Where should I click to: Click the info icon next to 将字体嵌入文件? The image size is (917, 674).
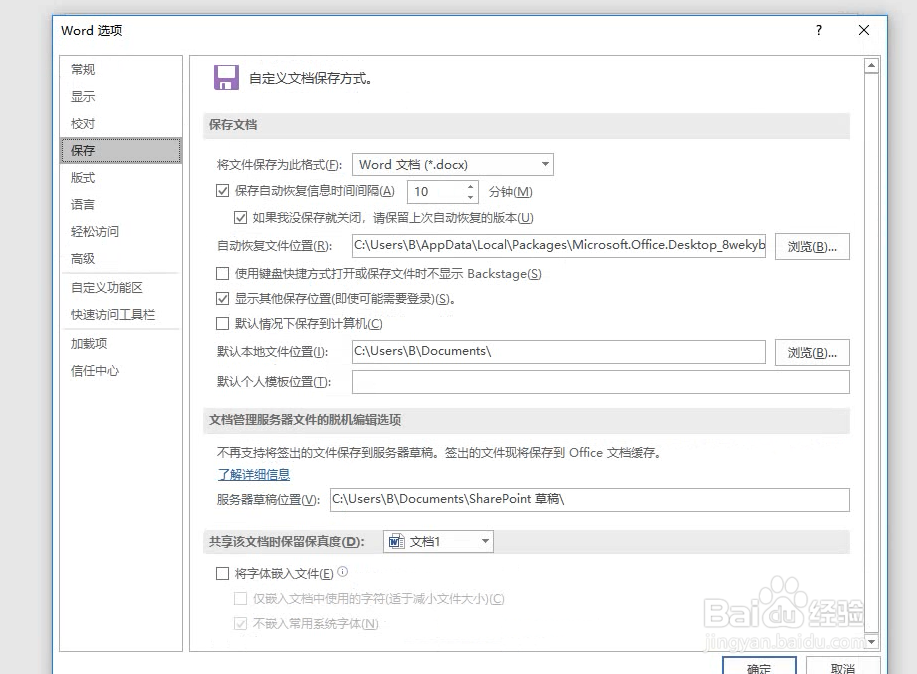[343, 572]
